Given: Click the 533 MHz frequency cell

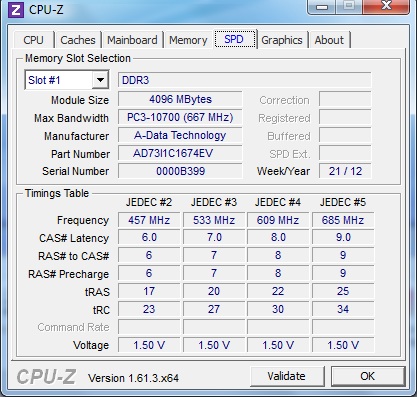Looking at the screenshot, I should pos(214,220).
